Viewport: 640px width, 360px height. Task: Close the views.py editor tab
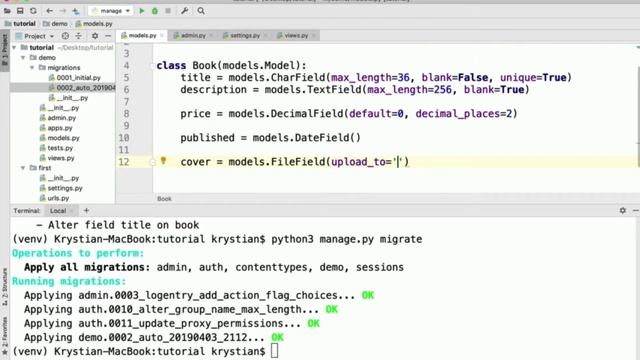(314, 36)
